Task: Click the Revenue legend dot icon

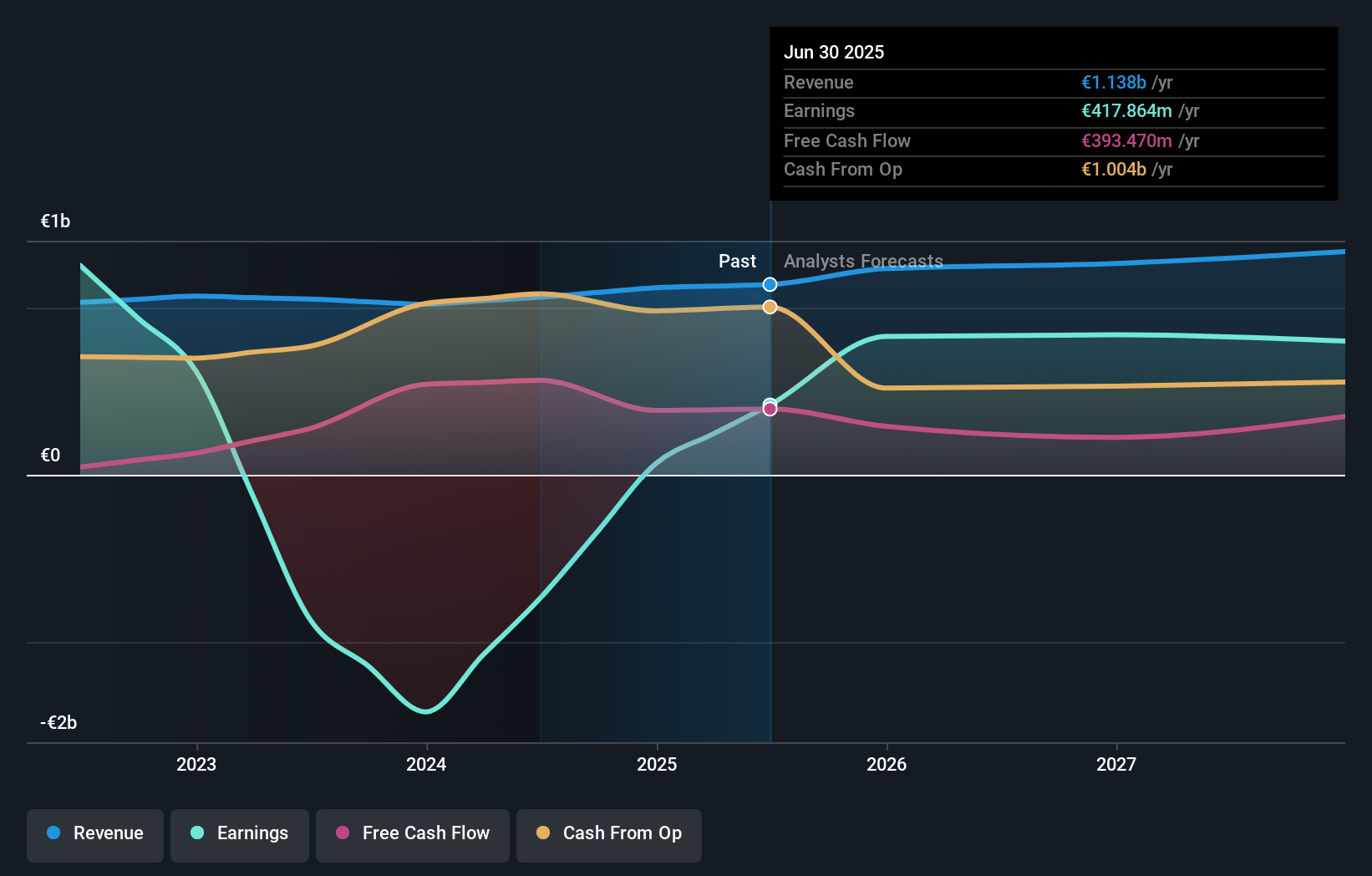Action: pos(54,833)
